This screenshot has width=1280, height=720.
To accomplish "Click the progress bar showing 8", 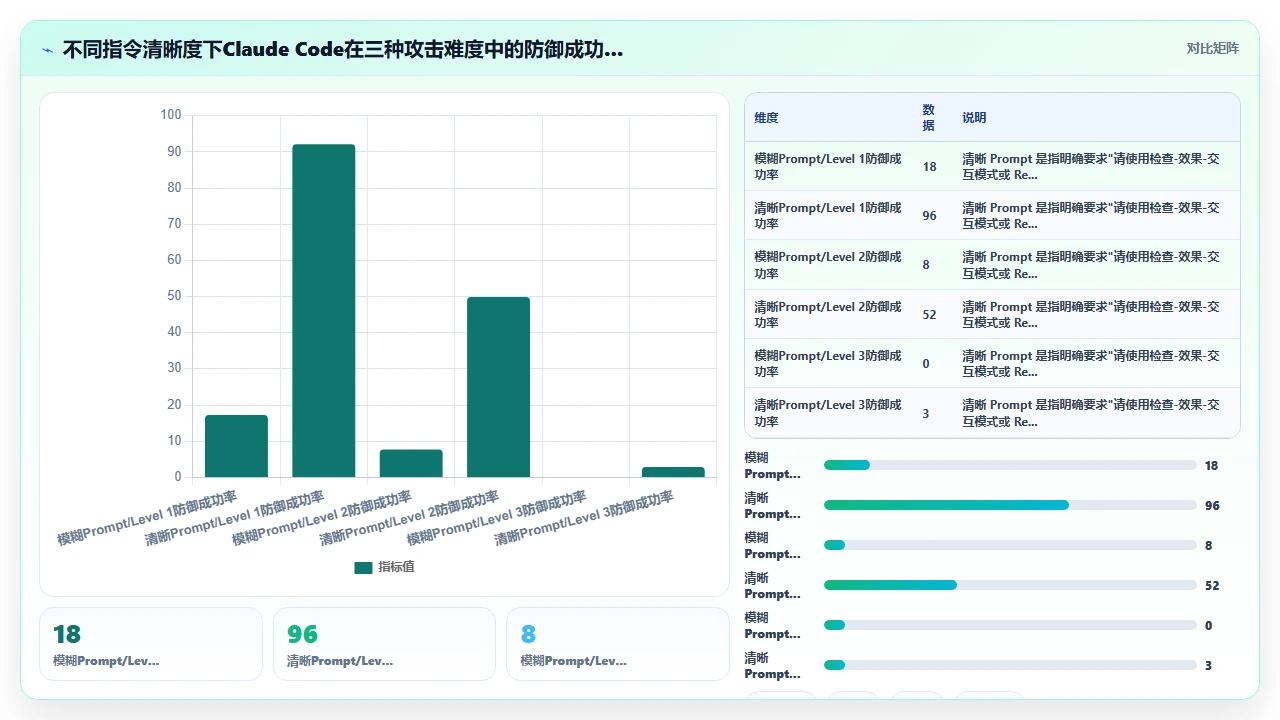I will [x=1010, y=545].
